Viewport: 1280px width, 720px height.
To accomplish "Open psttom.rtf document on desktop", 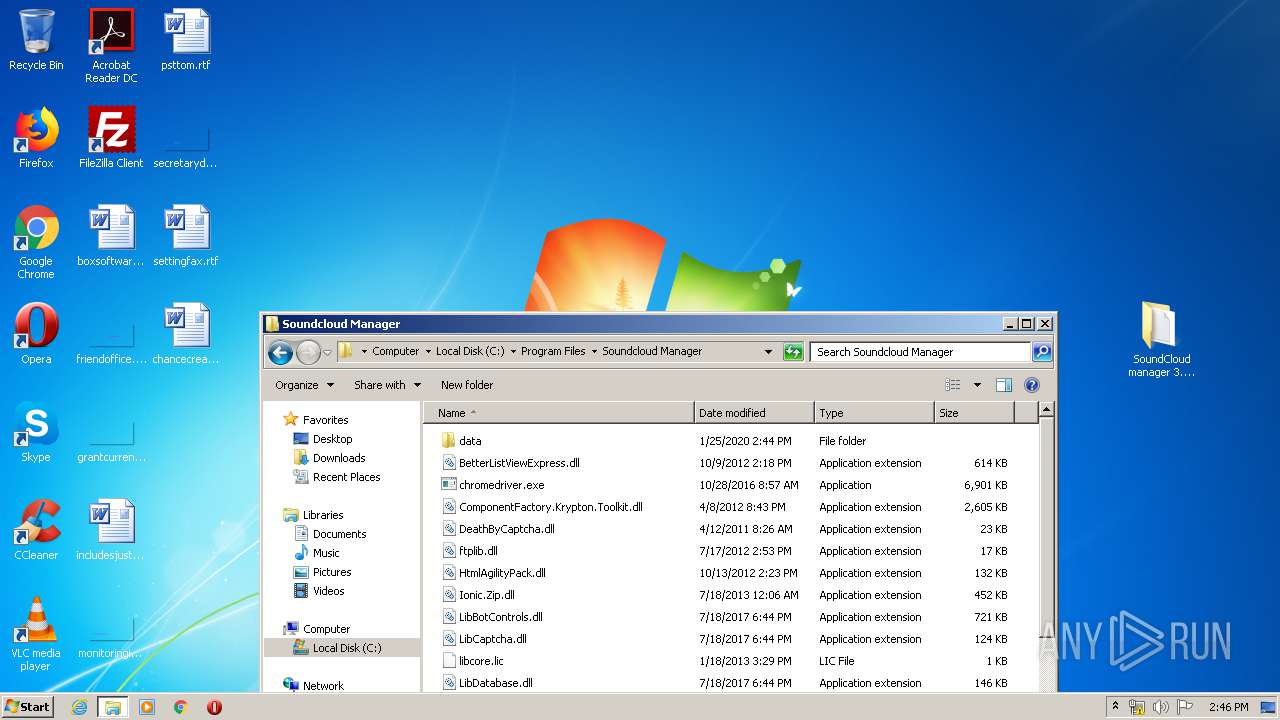I will click(x=186, y=40).
